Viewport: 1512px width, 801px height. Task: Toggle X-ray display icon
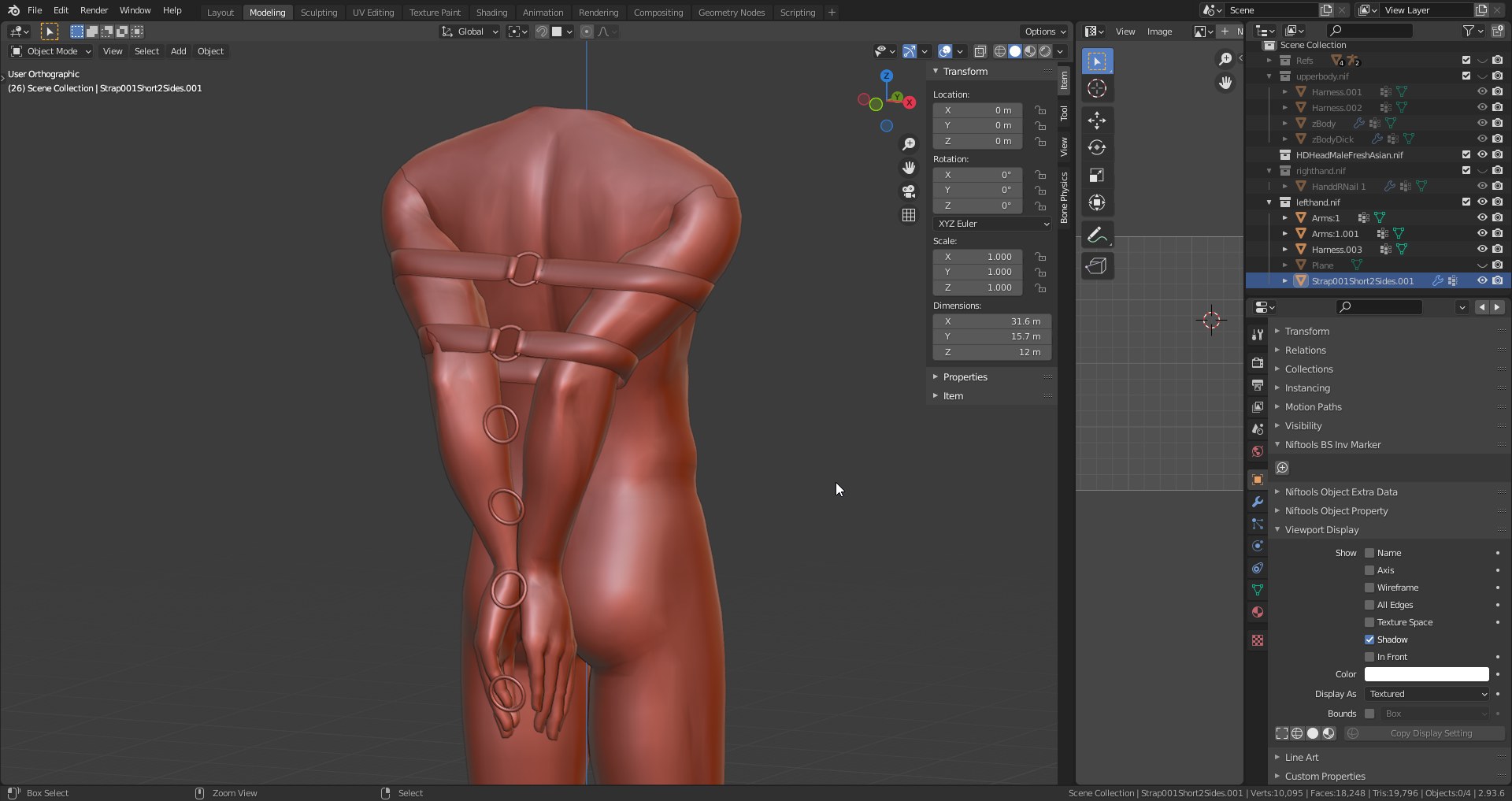click(980, 51)
